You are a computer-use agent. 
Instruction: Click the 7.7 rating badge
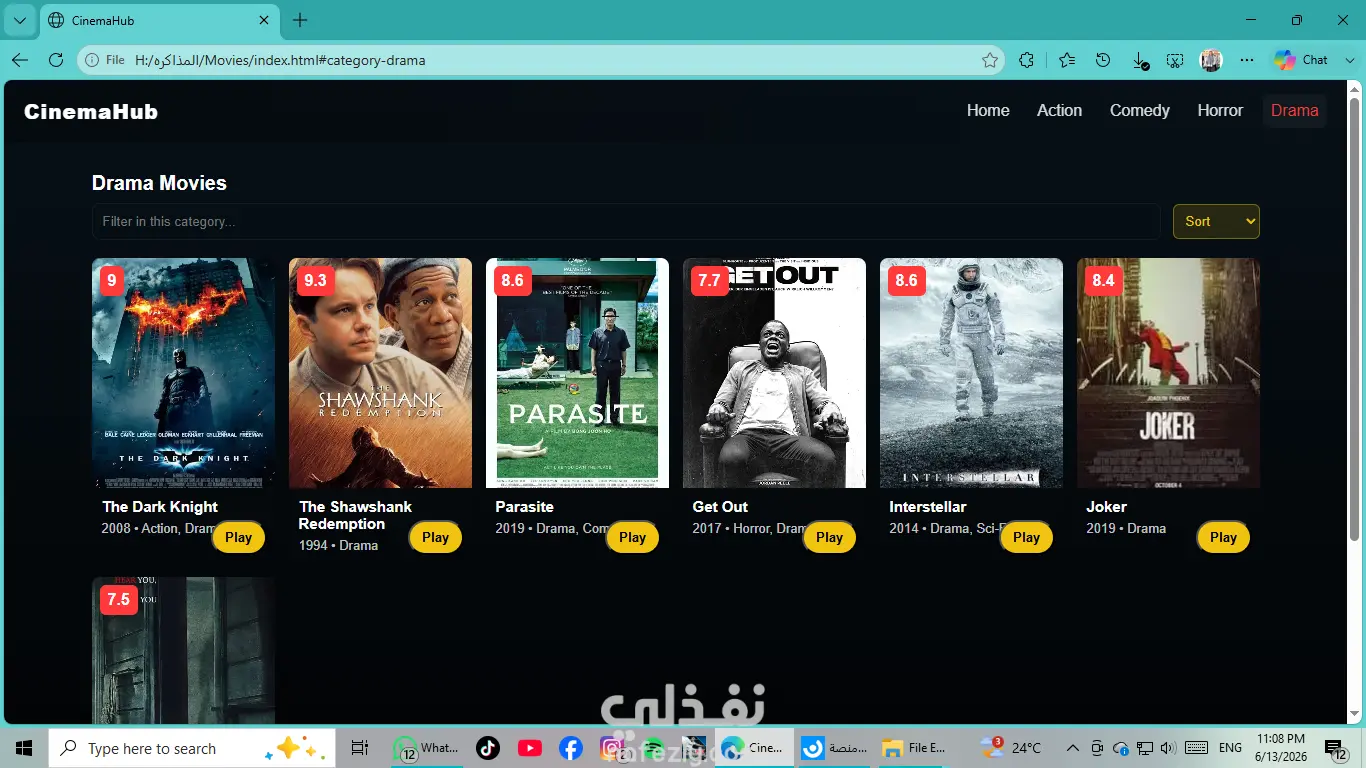(x=709, y=280)
